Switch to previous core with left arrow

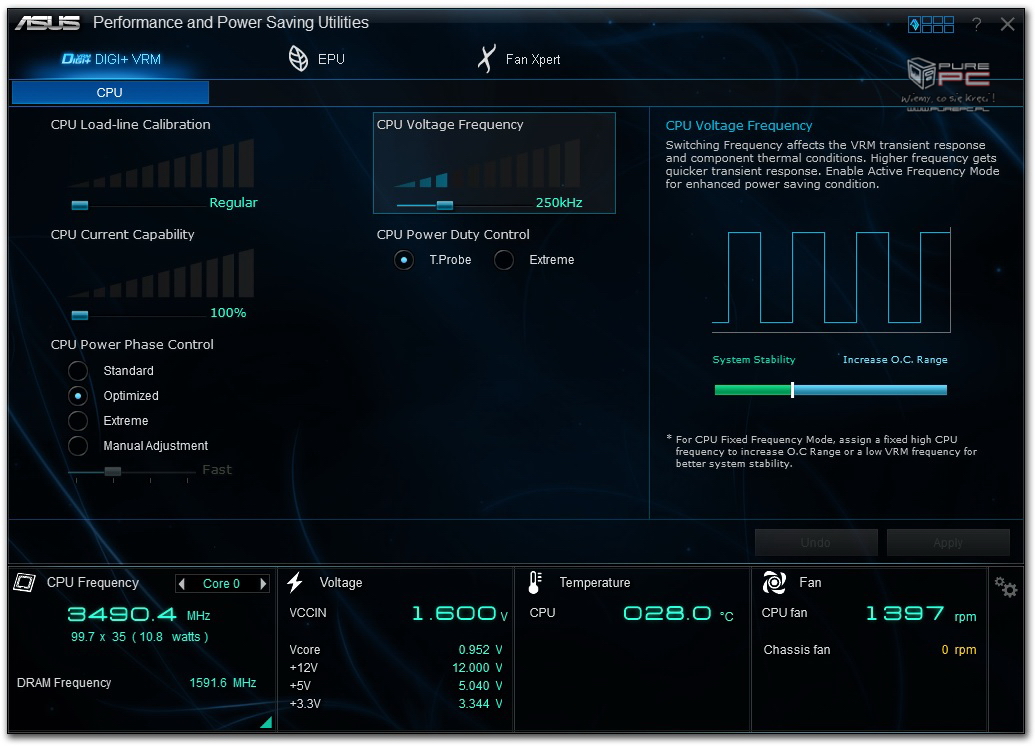[x=182, y=584]
